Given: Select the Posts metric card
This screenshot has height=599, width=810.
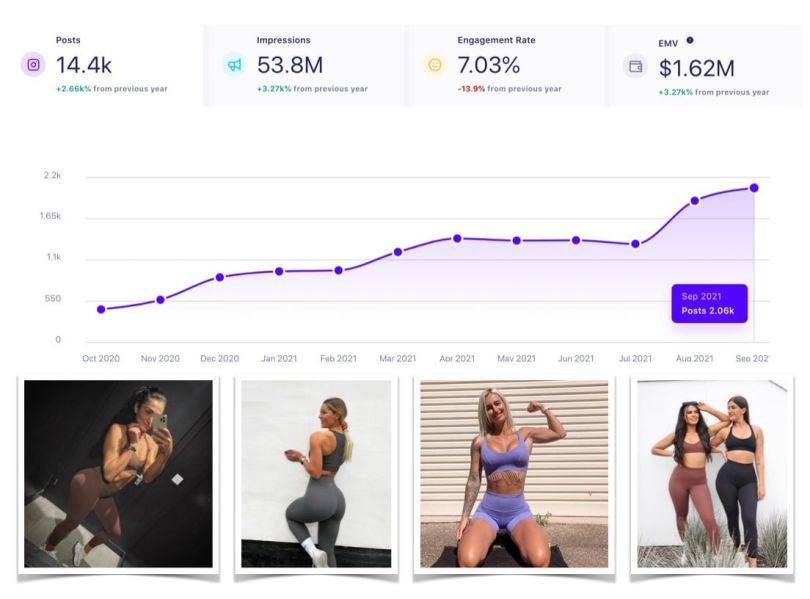Looking at the screenshot, I should [x=103, y=66].
